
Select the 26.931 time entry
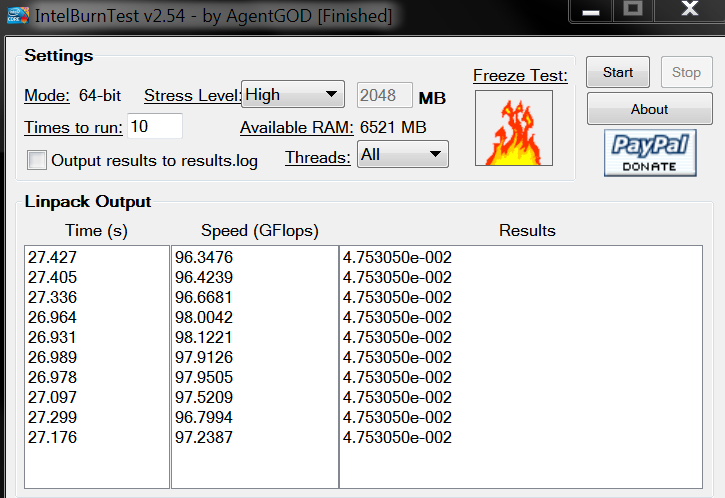tap(53, 338)
